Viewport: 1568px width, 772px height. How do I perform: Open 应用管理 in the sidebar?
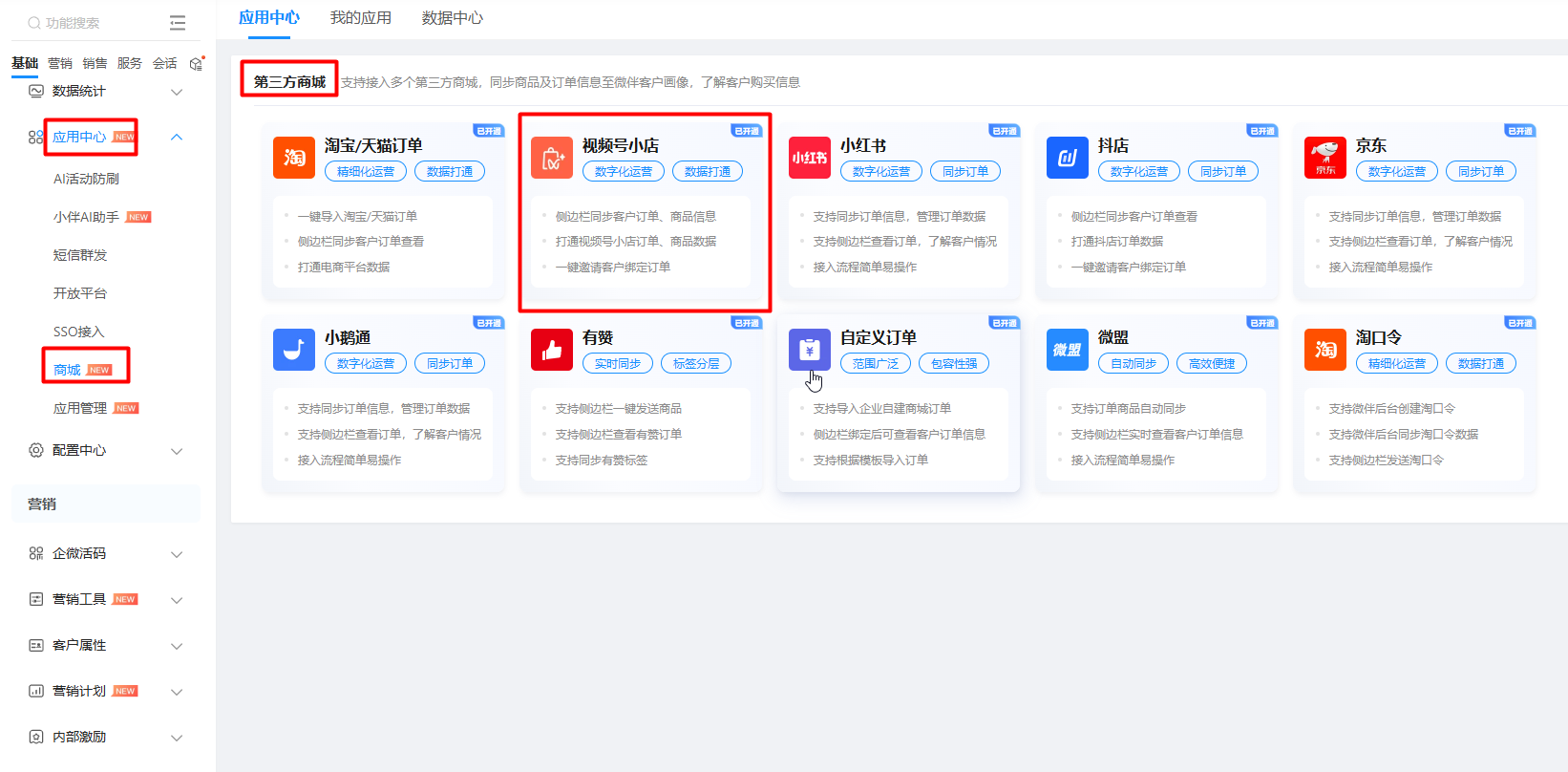tap(80, 408)
